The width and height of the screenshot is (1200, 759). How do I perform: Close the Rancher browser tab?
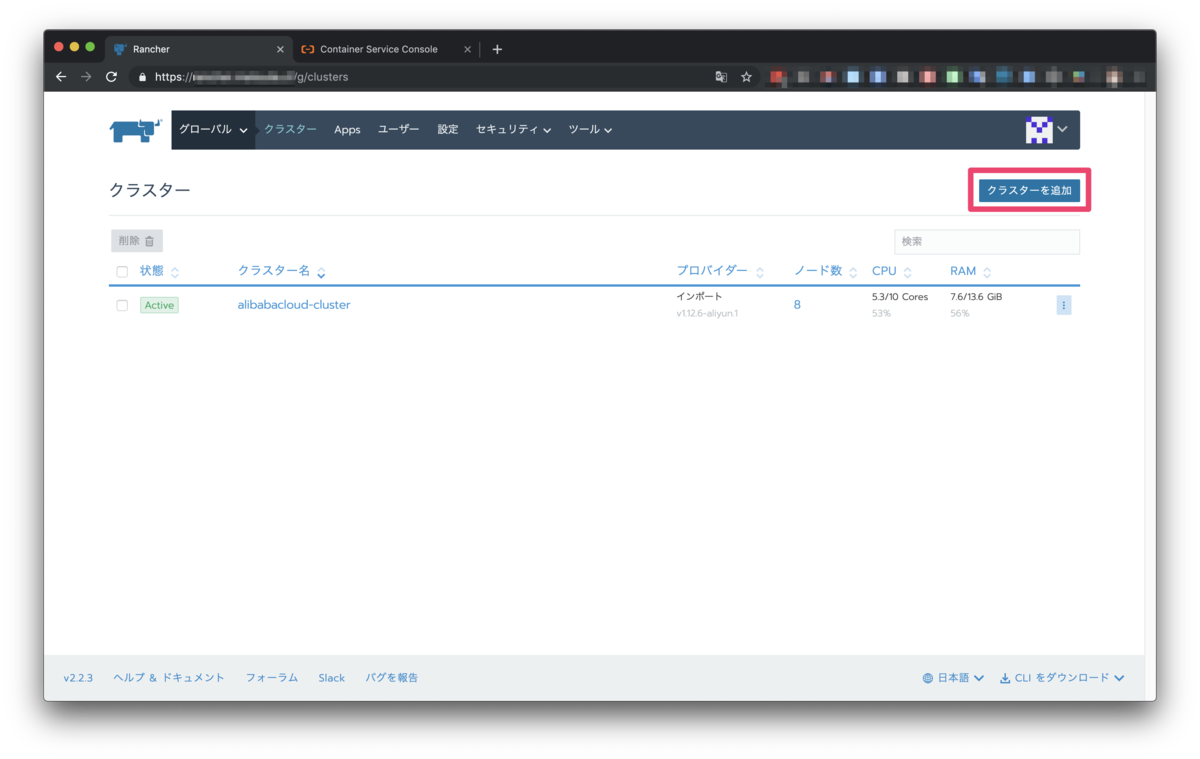[x=280, y=49]
